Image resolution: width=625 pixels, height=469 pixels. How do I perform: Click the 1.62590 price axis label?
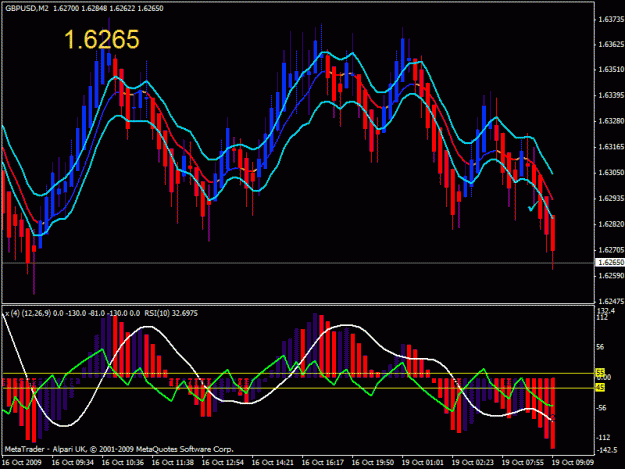[x=611, y=276]
